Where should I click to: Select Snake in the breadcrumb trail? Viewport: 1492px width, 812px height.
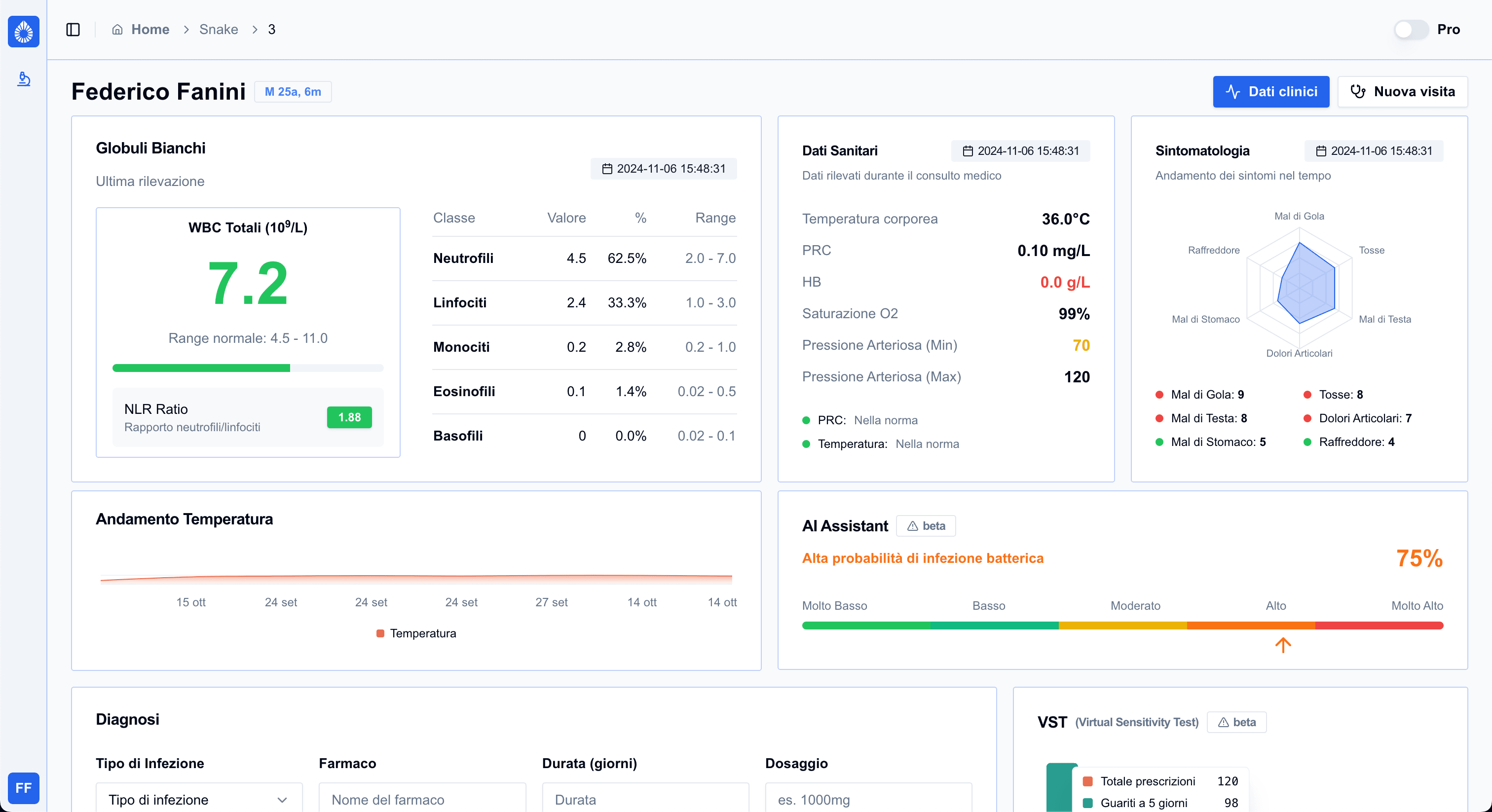pyautogui.click(x=219, y=29)
